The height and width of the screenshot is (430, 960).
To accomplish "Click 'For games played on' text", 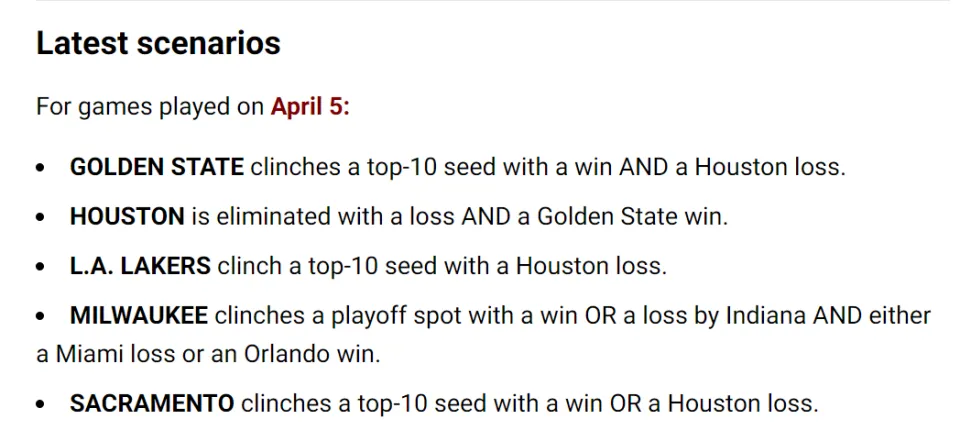I will tap(151, 107).
